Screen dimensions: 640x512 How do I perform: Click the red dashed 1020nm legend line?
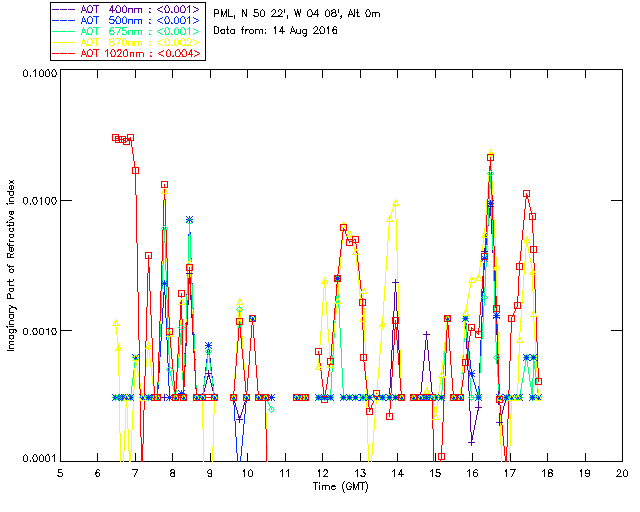click(64, 53)
